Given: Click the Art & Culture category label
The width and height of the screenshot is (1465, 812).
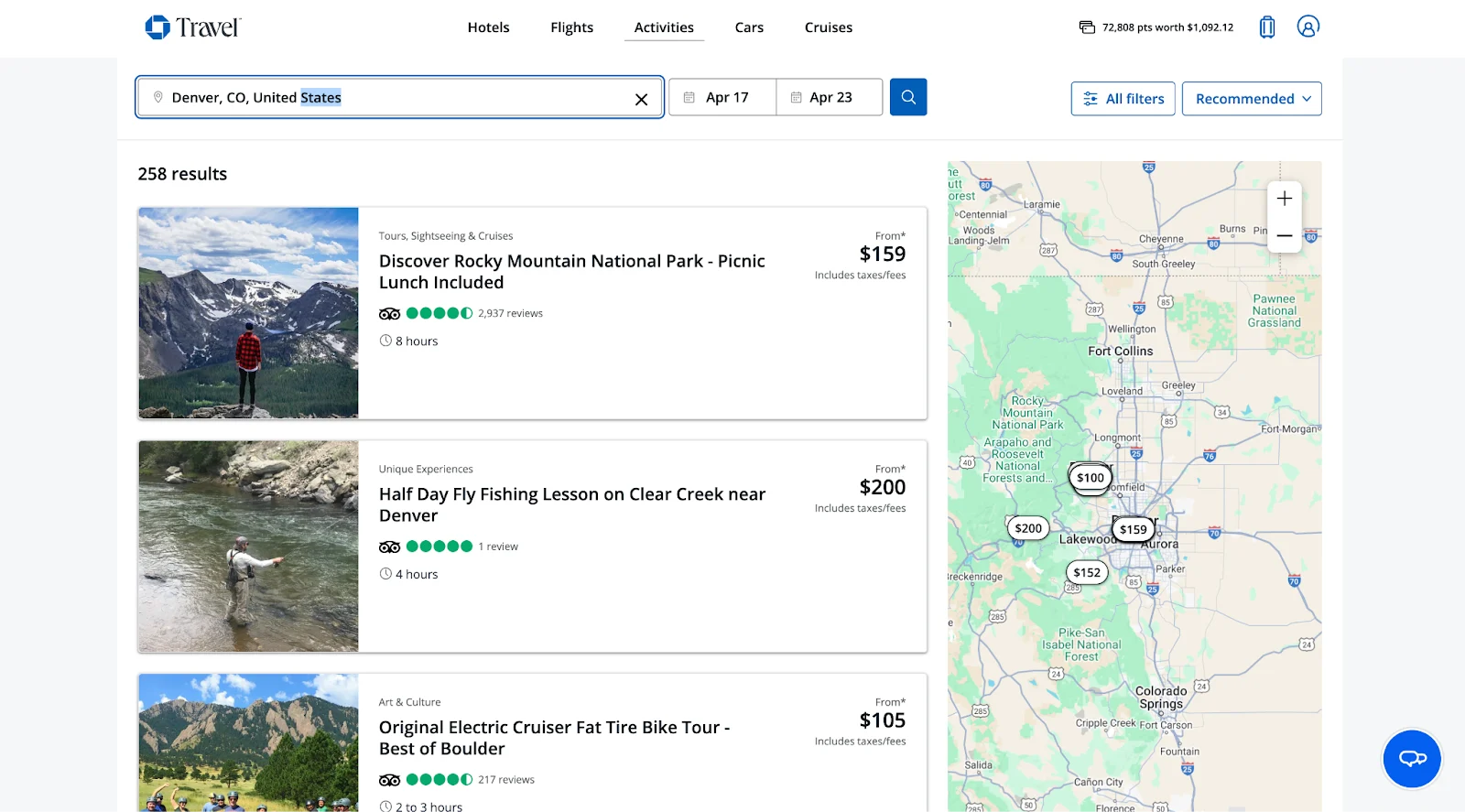Looking at the screenshot, I should [409, 703].
